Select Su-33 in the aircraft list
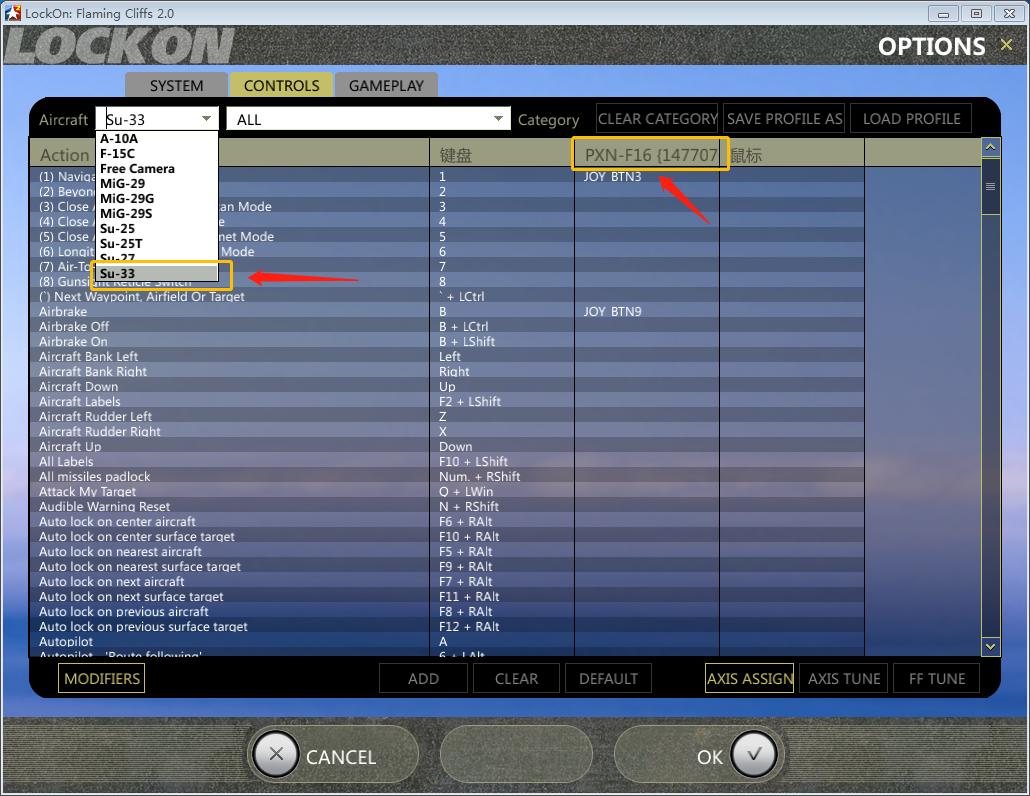The width and height of the screenshot is (1030, 796). tap(157, 273)
